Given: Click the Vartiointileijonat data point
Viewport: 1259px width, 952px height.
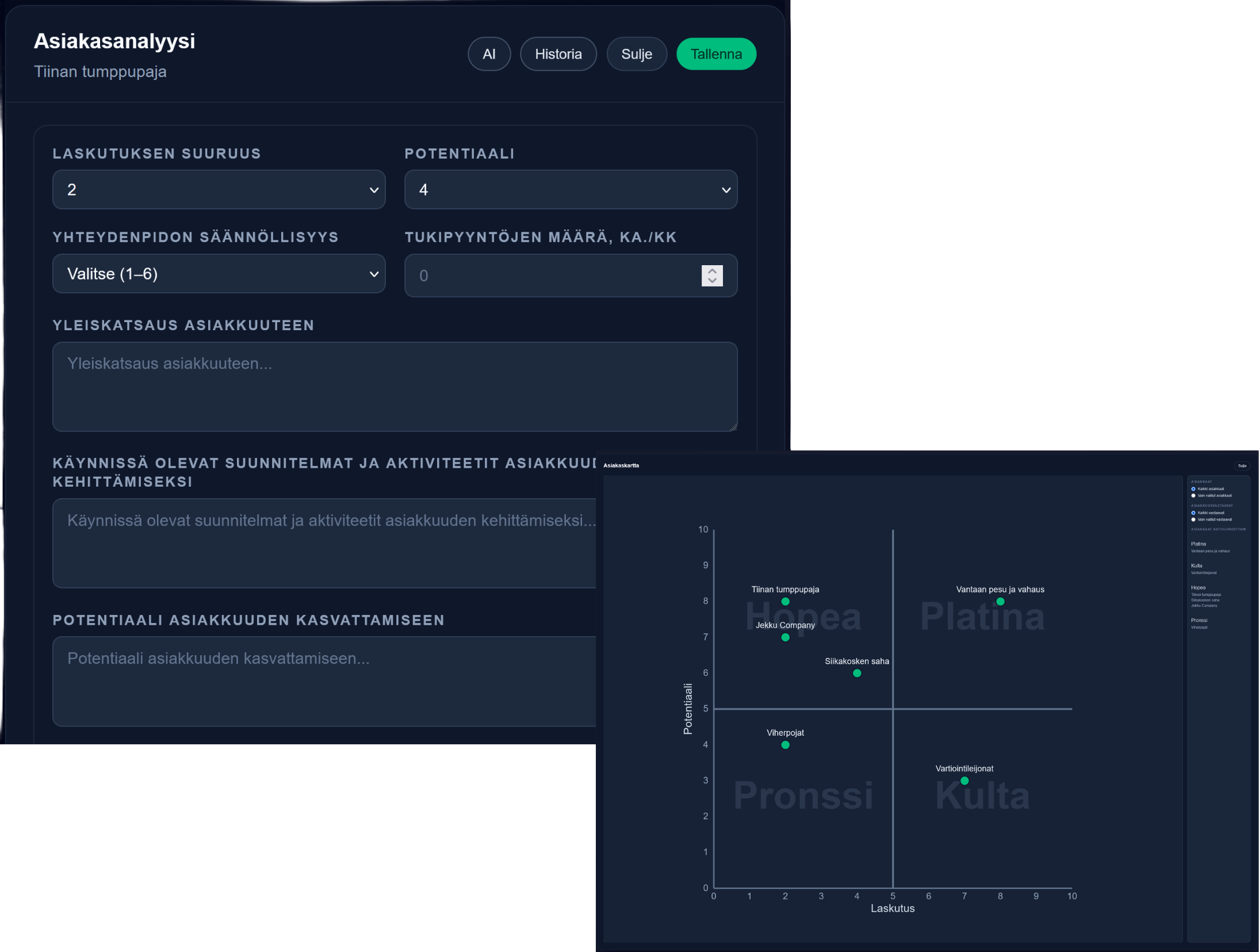Looking at the screenshot, I should pos(965,781).
